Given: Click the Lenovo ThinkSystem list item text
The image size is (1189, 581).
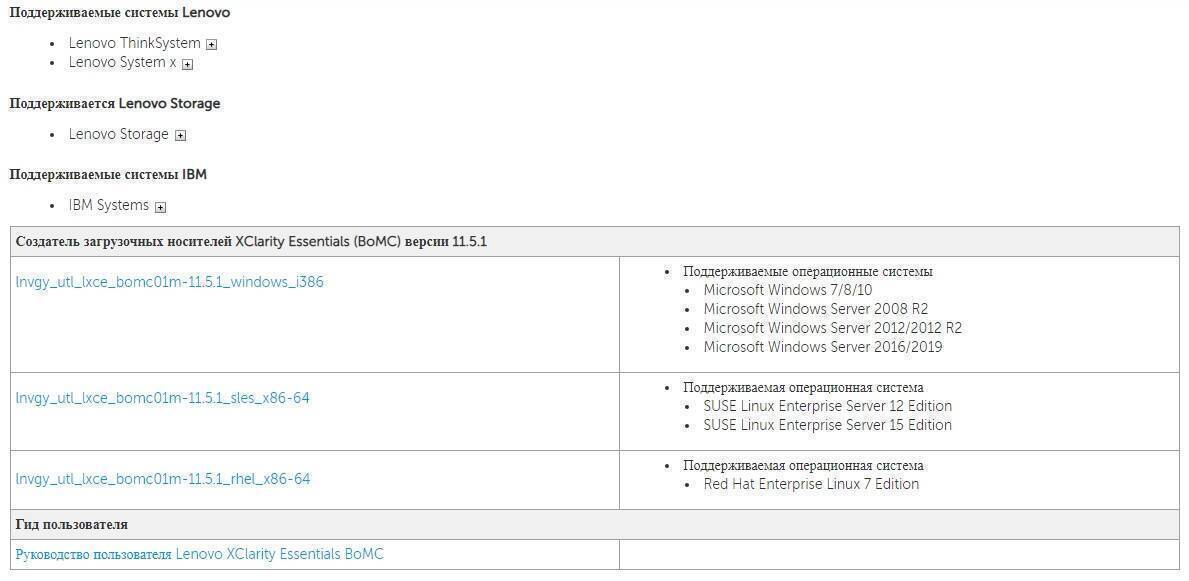Looking at the screenshot, I should (x=134, y=43).
